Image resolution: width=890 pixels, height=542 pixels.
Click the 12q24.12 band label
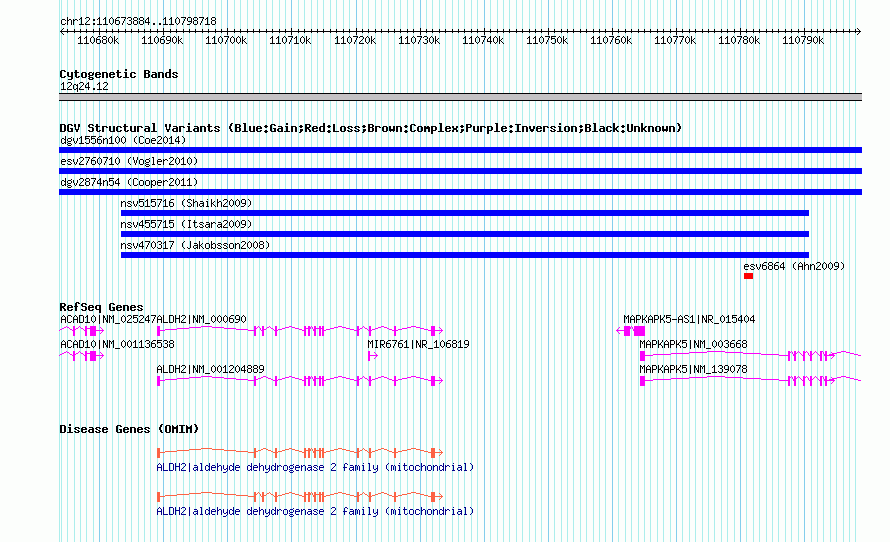pos(84,86)
